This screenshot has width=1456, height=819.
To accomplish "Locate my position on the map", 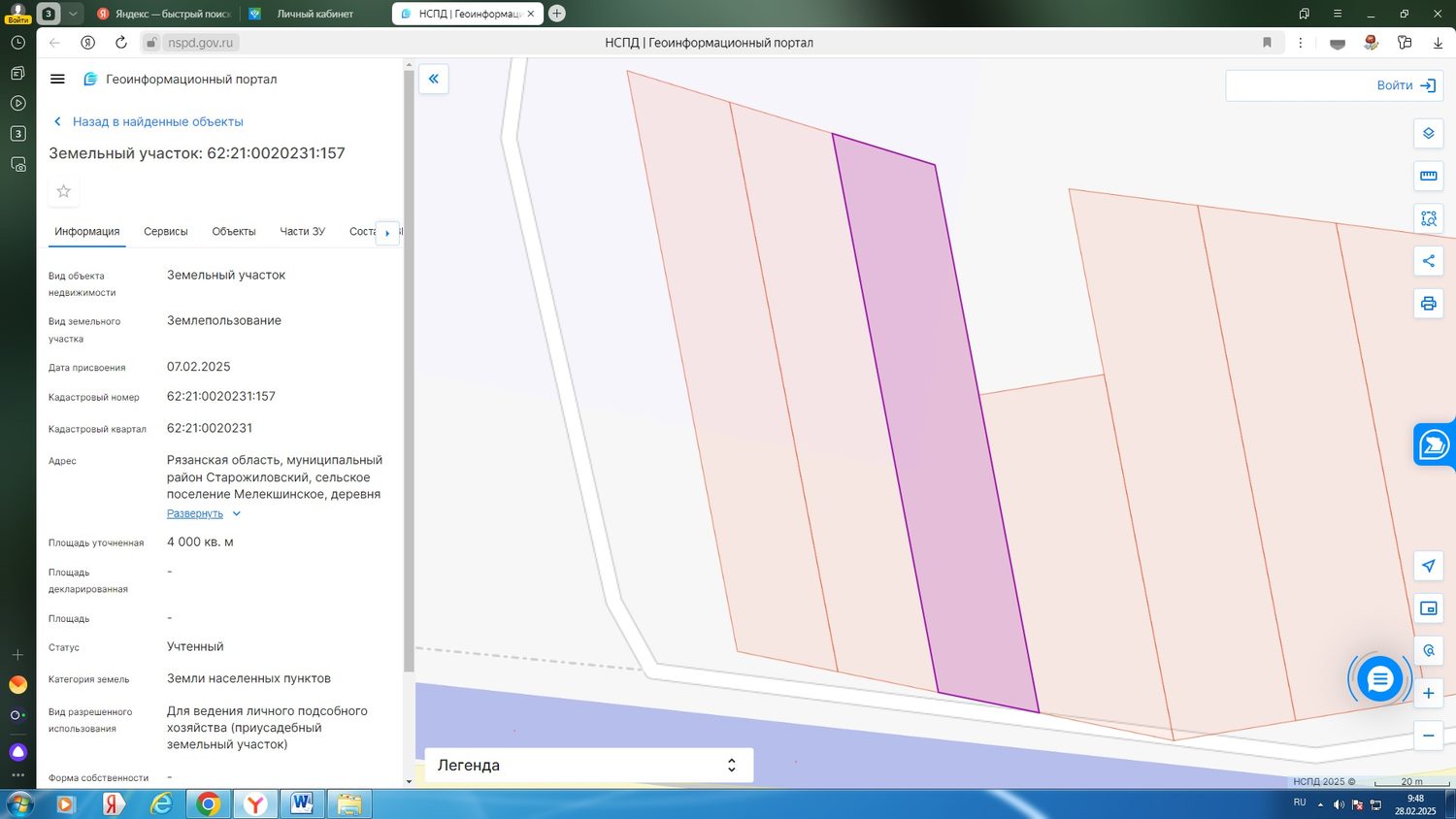I will (1428, 566).
